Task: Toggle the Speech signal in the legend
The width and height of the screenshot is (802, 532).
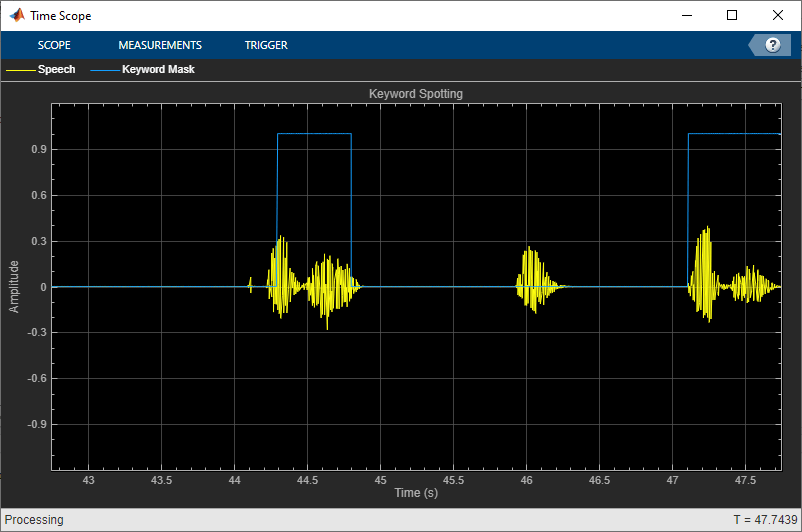Action: [56, 70]
